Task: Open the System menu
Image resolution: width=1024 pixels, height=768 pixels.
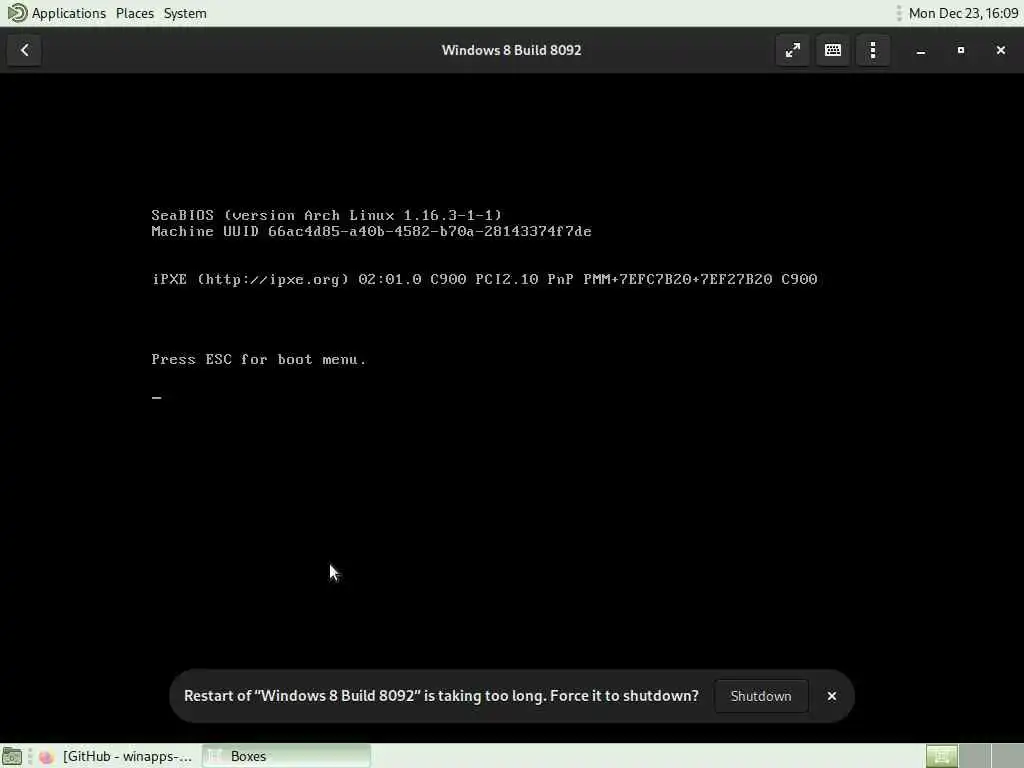Action: (185, 13)
